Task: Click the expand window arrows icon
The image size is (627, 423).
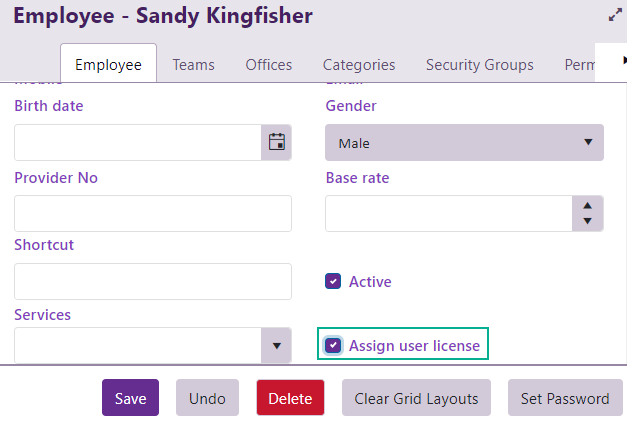Action: 615,16
